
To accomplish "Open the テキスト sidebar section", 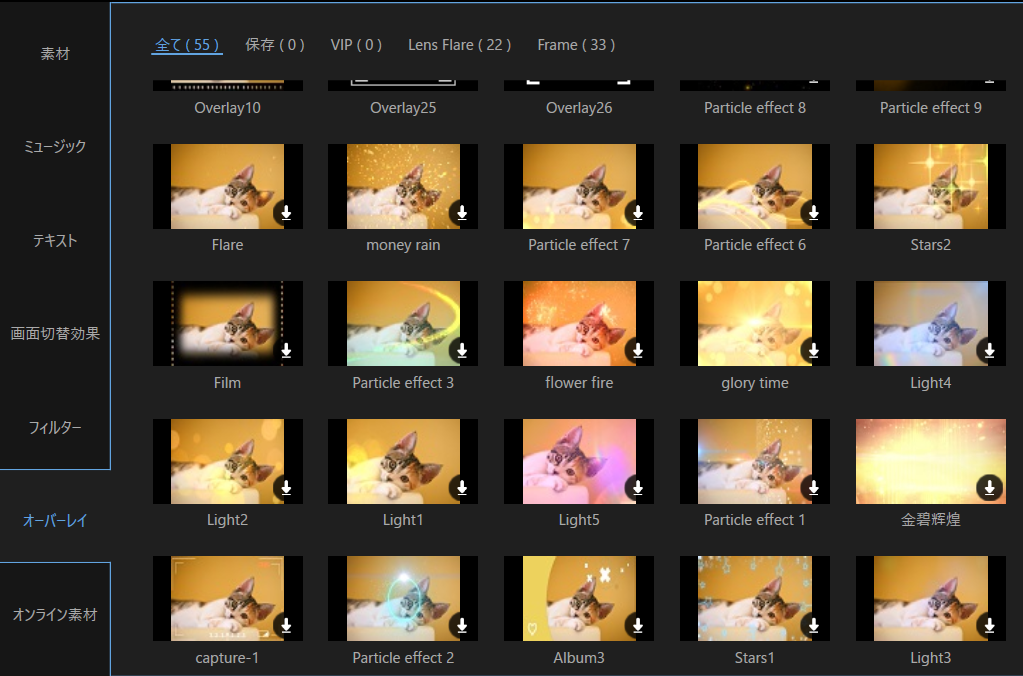I will [x=55, y=241].
